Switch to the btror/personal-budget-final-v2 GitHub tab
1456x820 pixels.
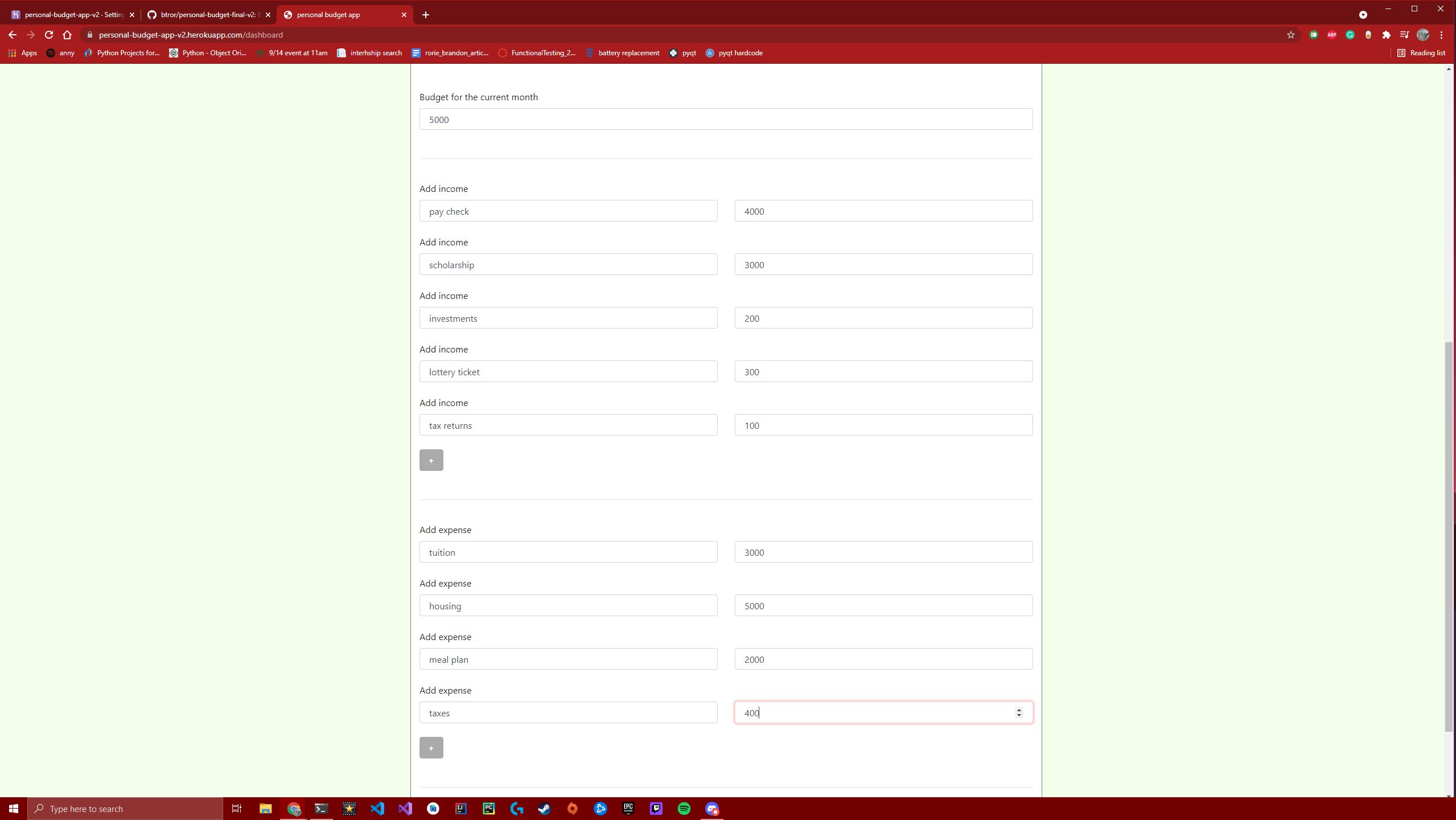pos(207,15)
